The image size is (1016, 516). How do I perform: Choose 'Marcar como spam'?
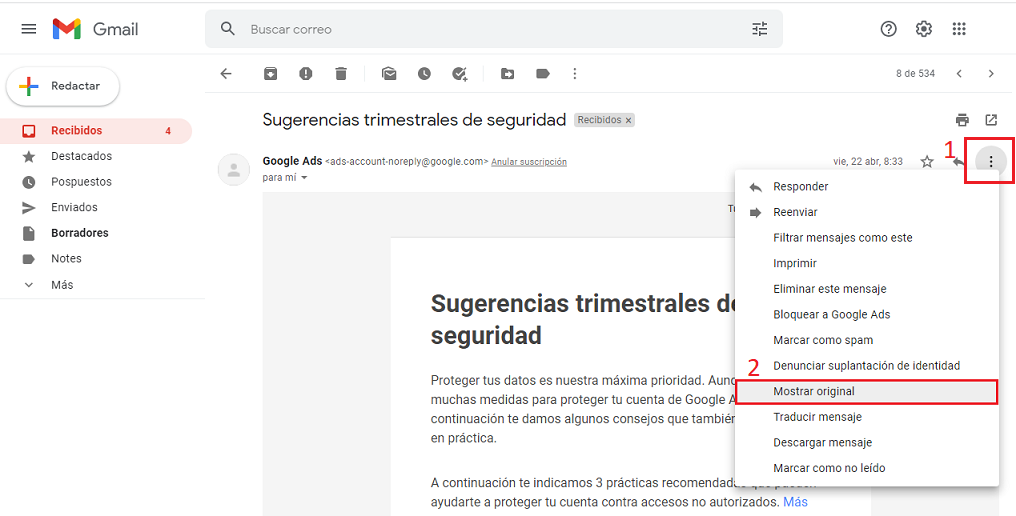point(867,340)
